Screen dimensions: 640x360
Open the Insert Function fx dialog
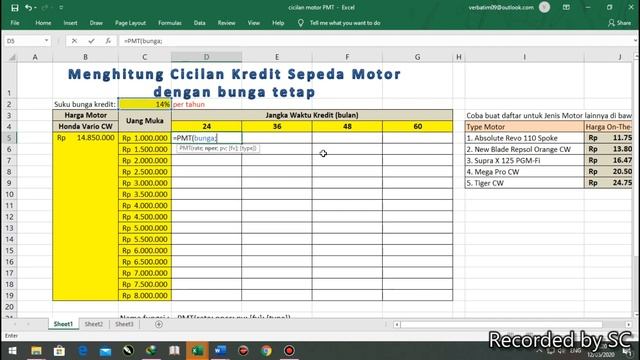pyautogui.click(x=108, y=41)
